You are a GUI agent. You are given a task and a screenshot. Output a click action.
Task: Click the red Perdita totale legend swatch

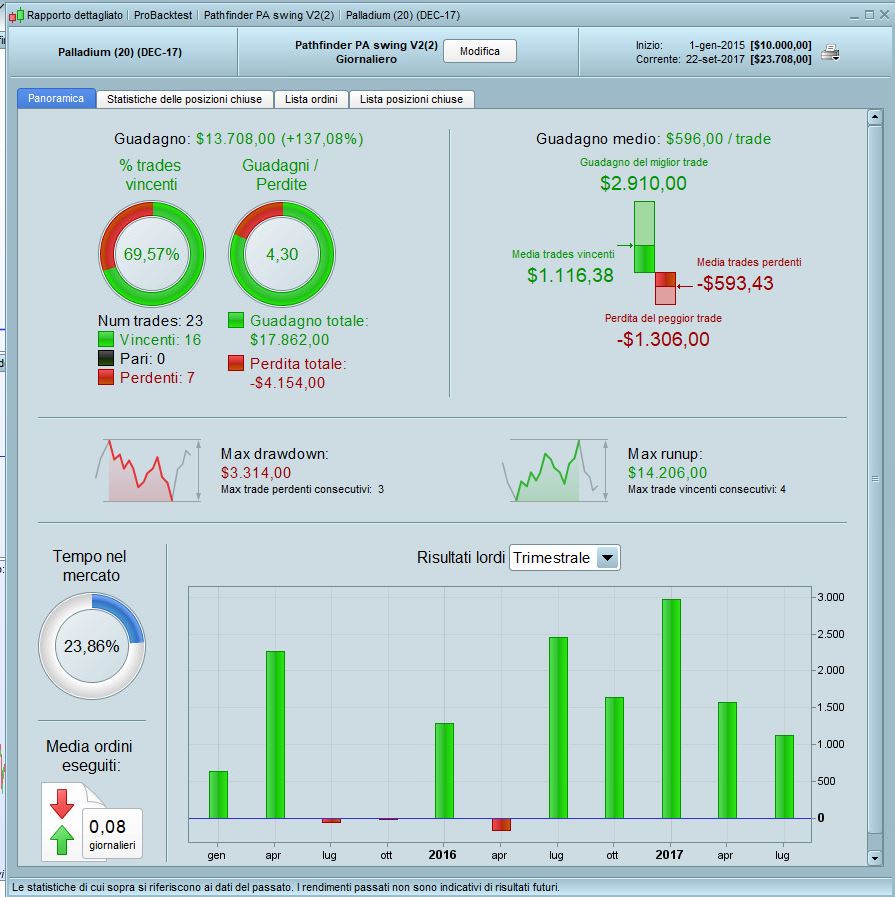coord(236,363)
